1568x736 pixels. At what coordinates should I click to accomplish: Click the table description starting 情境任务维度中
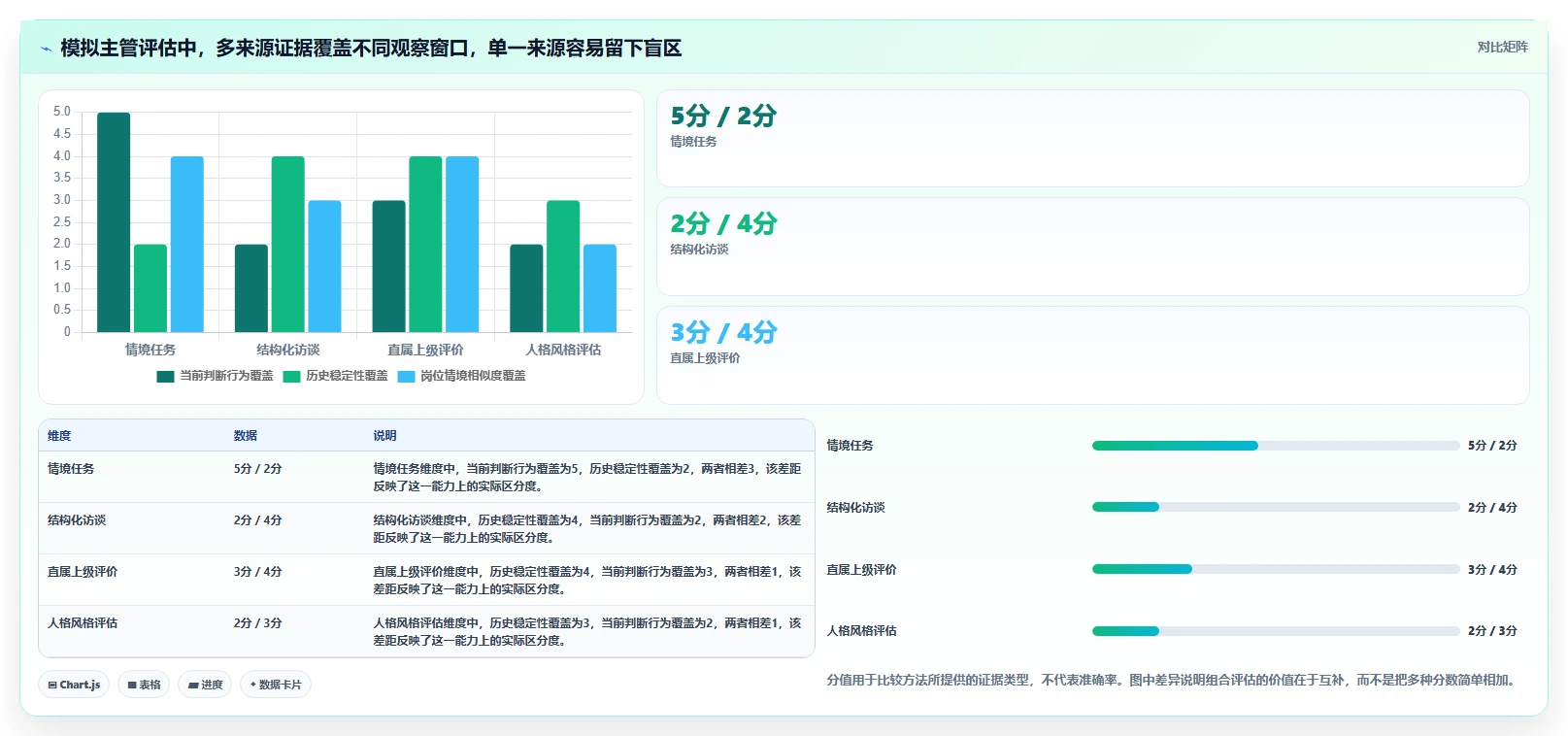[587, 478]
